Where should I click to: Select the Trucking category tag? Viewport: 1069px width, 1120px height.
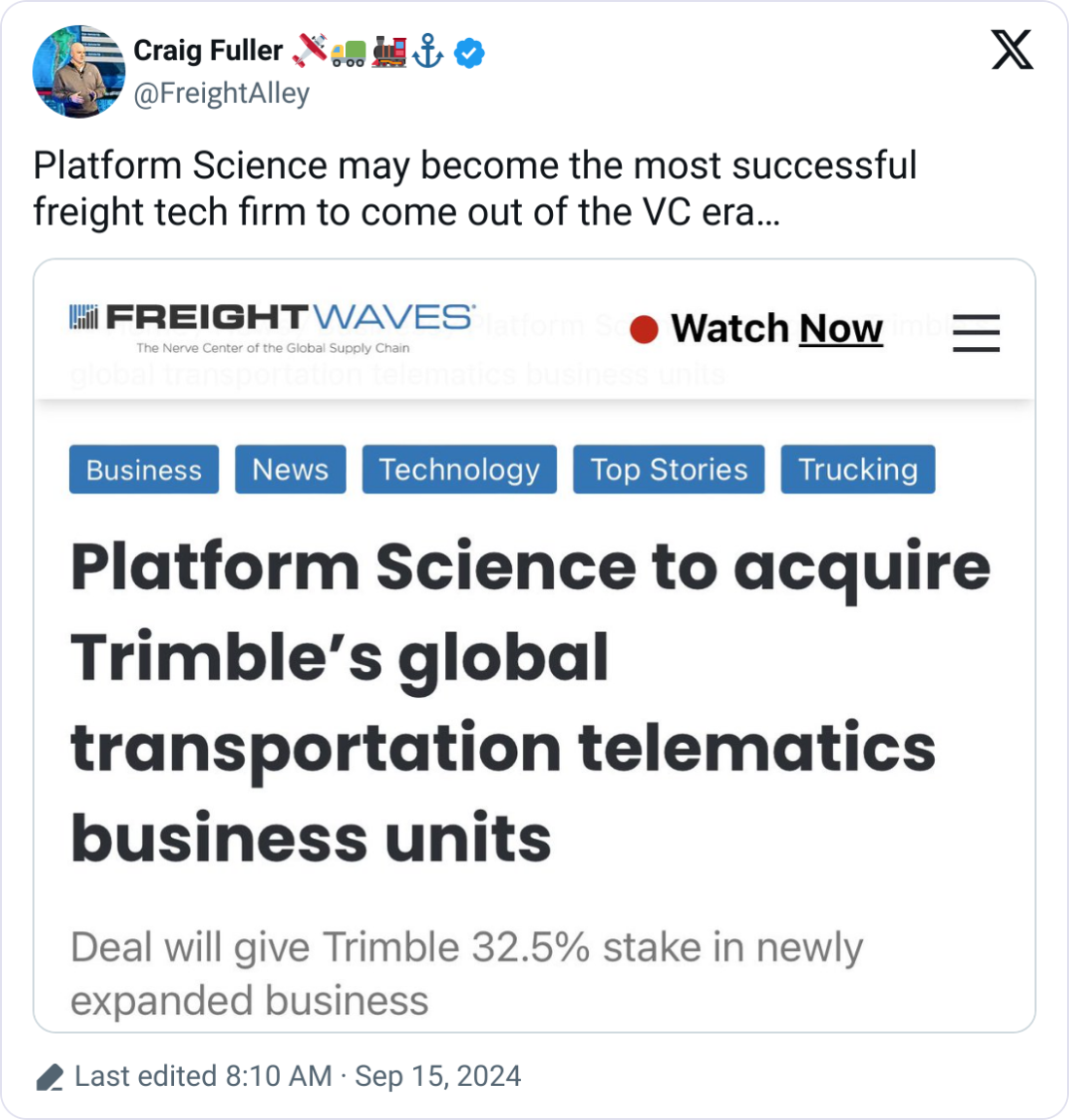[x=857, y=470]
